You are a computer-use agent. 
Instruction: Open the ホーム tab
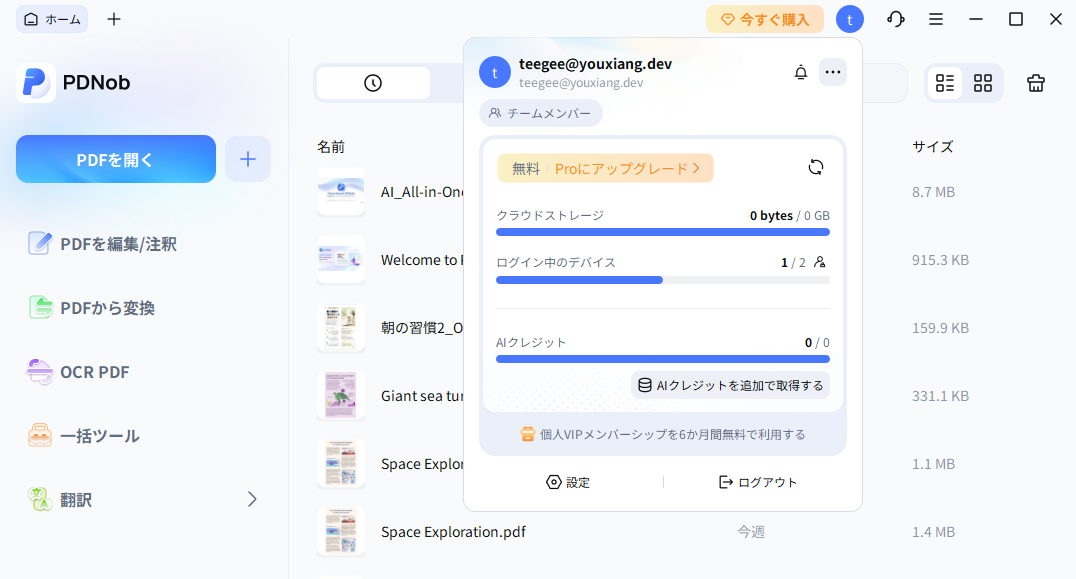pyautogui.click(x=52, y=19)
